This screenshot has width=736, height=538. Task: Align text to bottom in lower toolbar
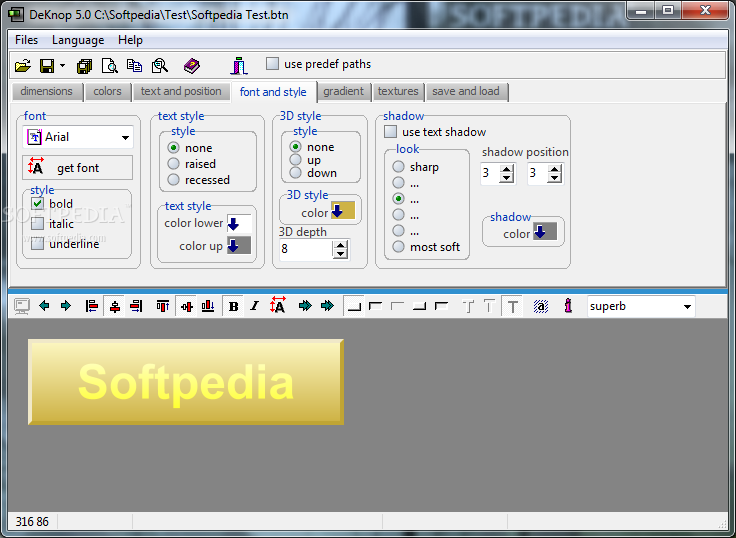[208, 307]
